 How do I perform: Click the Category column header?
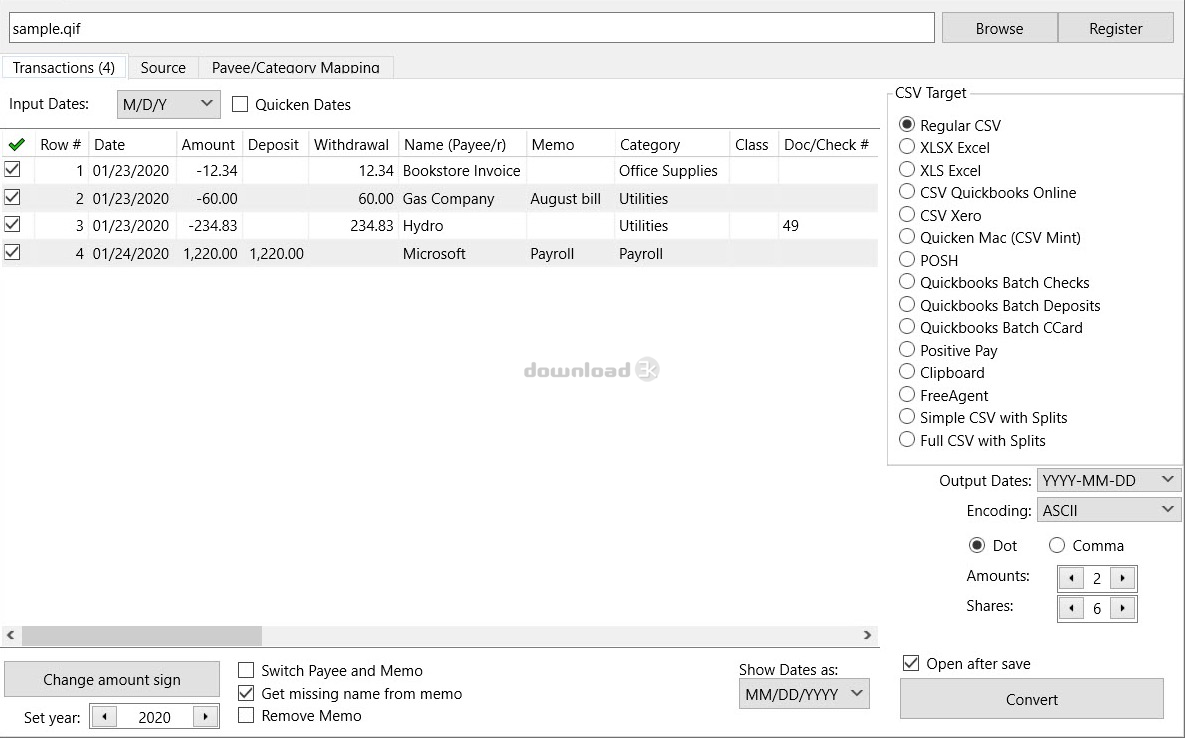click(x=672, y=144)
